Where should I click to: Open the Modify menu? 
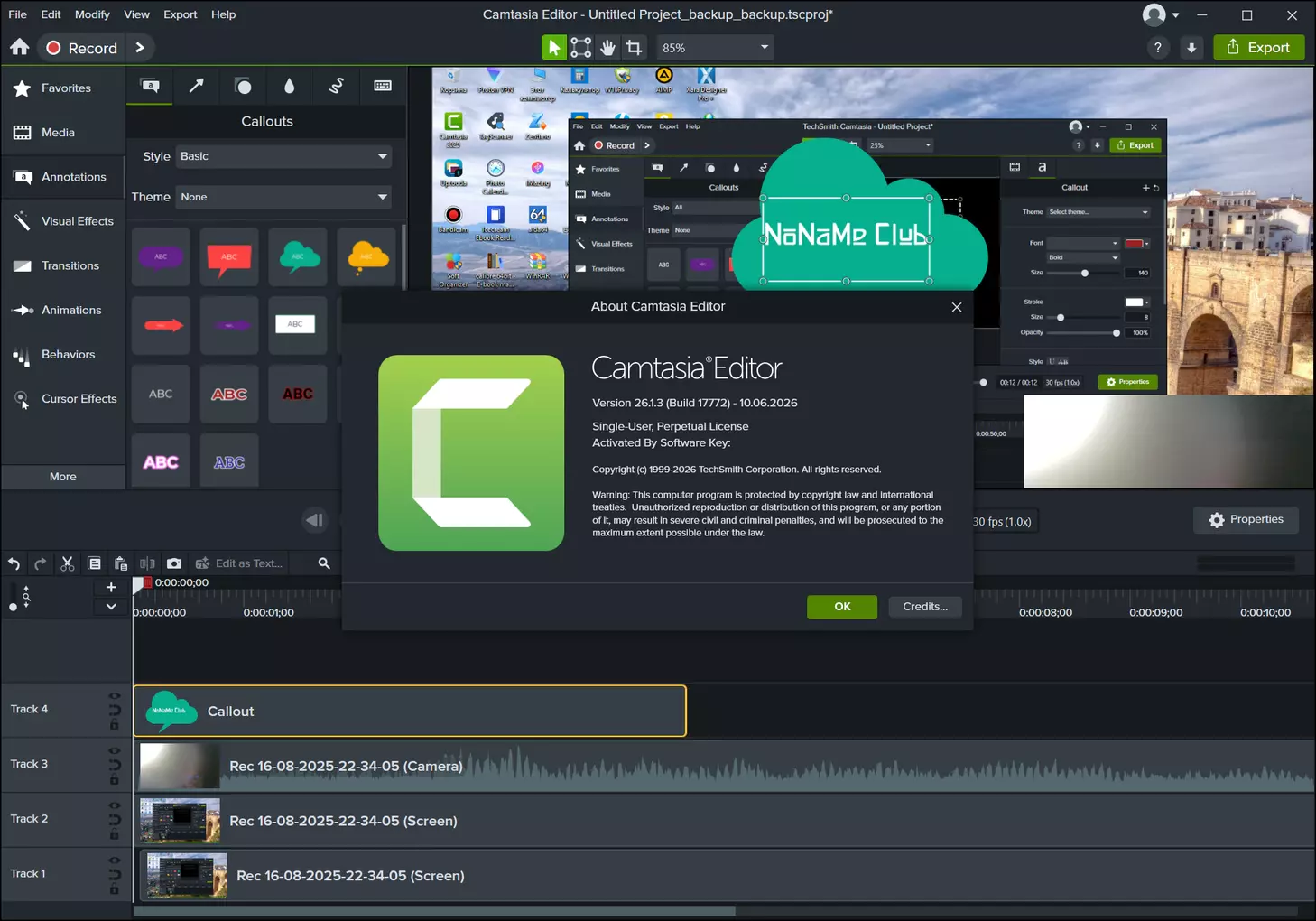pyautogui.click(x=92, y=14)
